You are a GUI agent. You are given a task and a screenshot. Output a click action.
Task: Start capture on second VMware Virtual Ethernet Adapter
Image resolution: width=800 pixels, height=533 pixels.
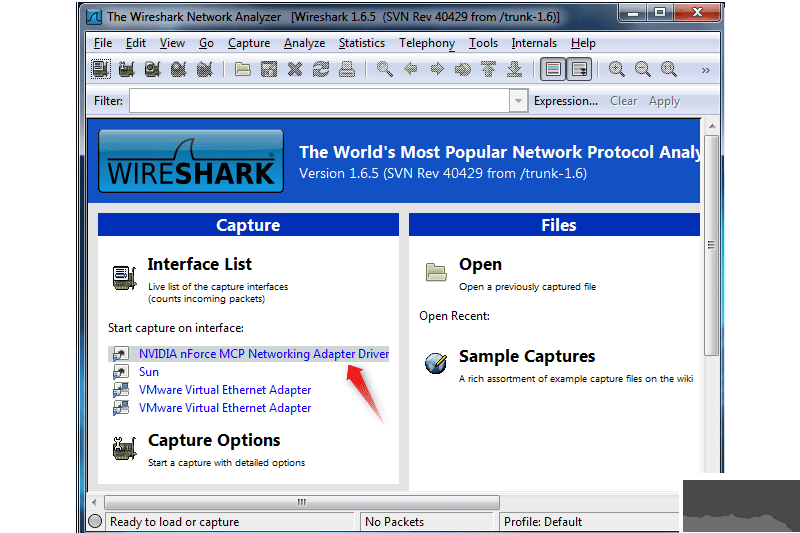click(x=224, y=408)
